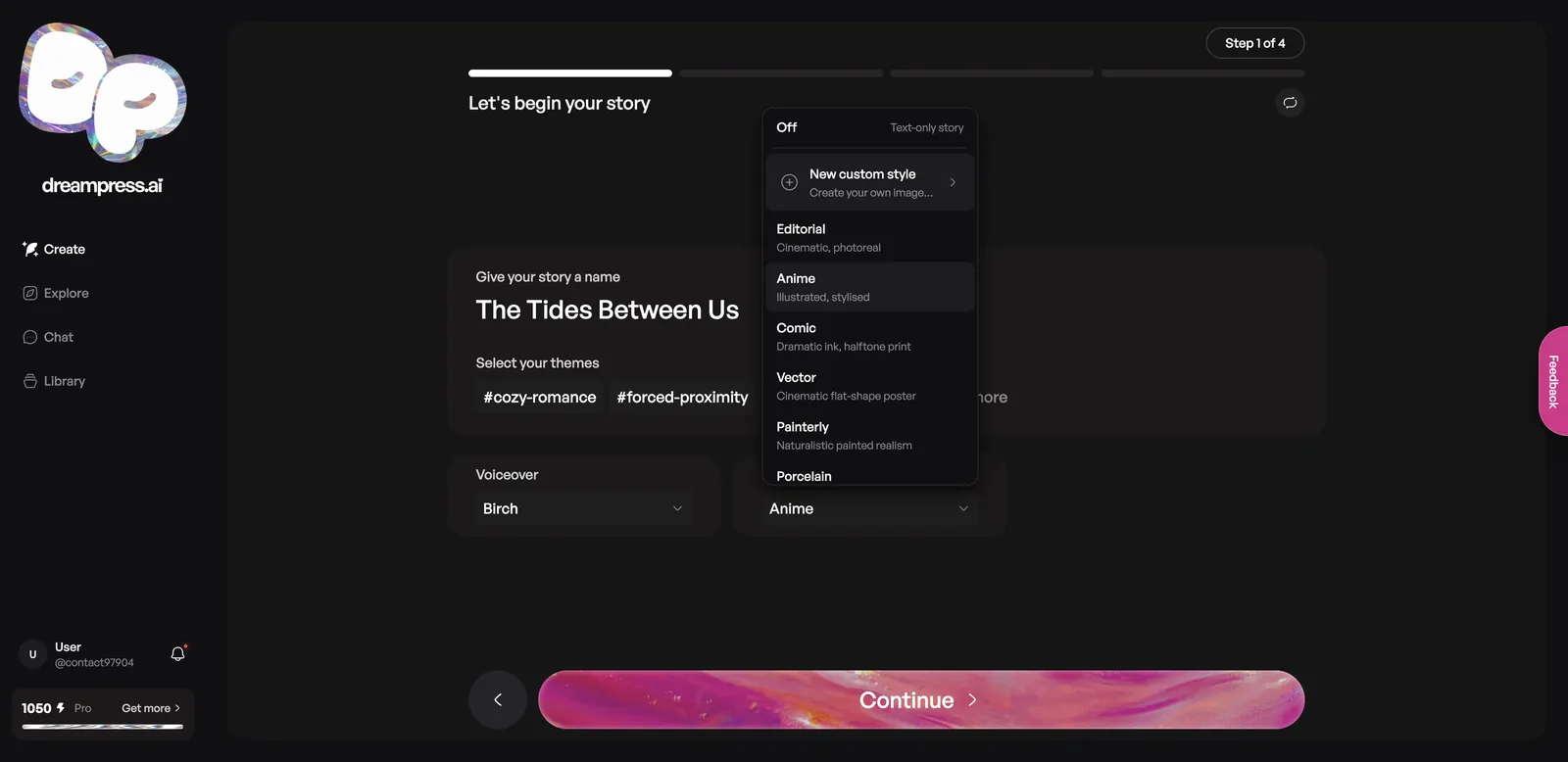Toggle the #forced-proximity theme tag

tap(682, 398)
